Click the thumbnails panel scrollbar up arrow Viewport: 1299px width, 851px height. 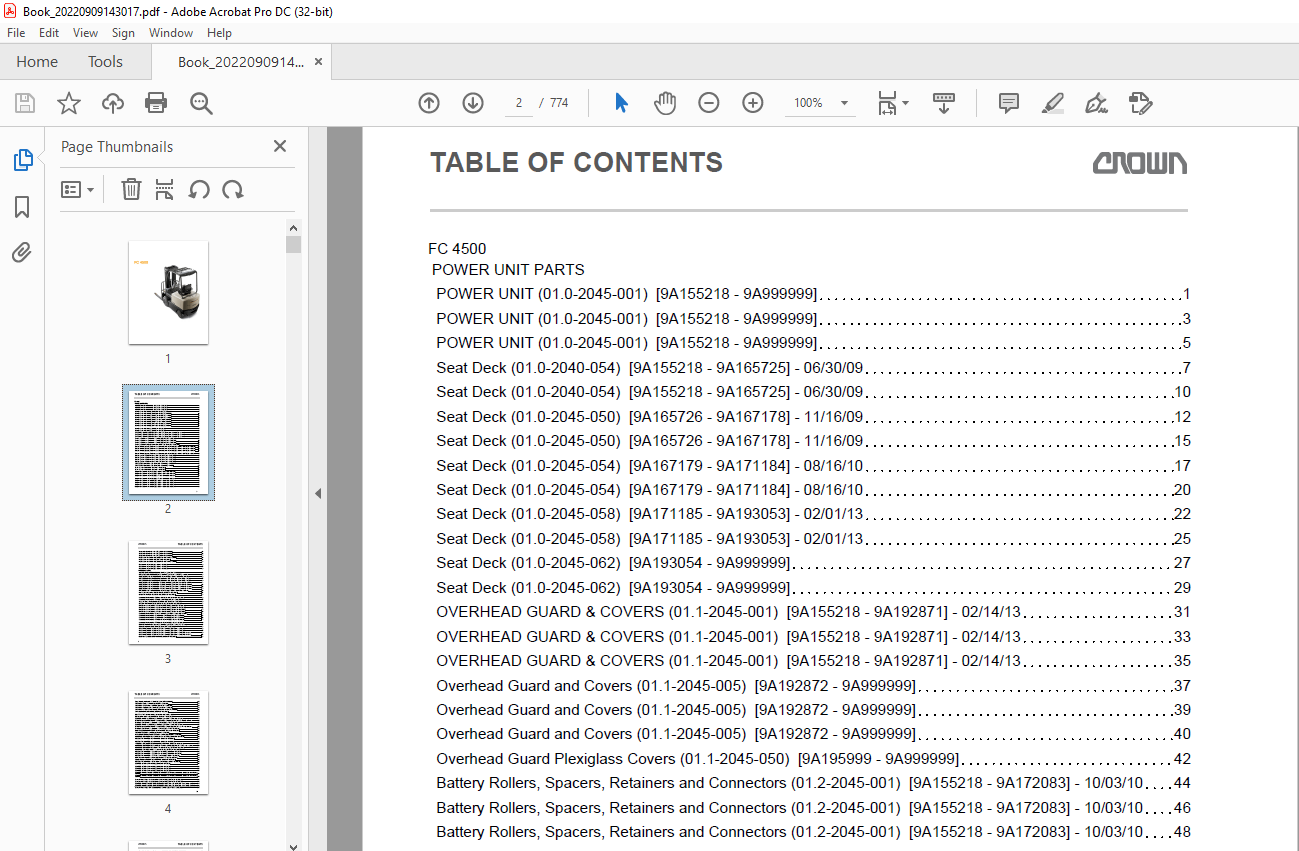click(293, 228)
